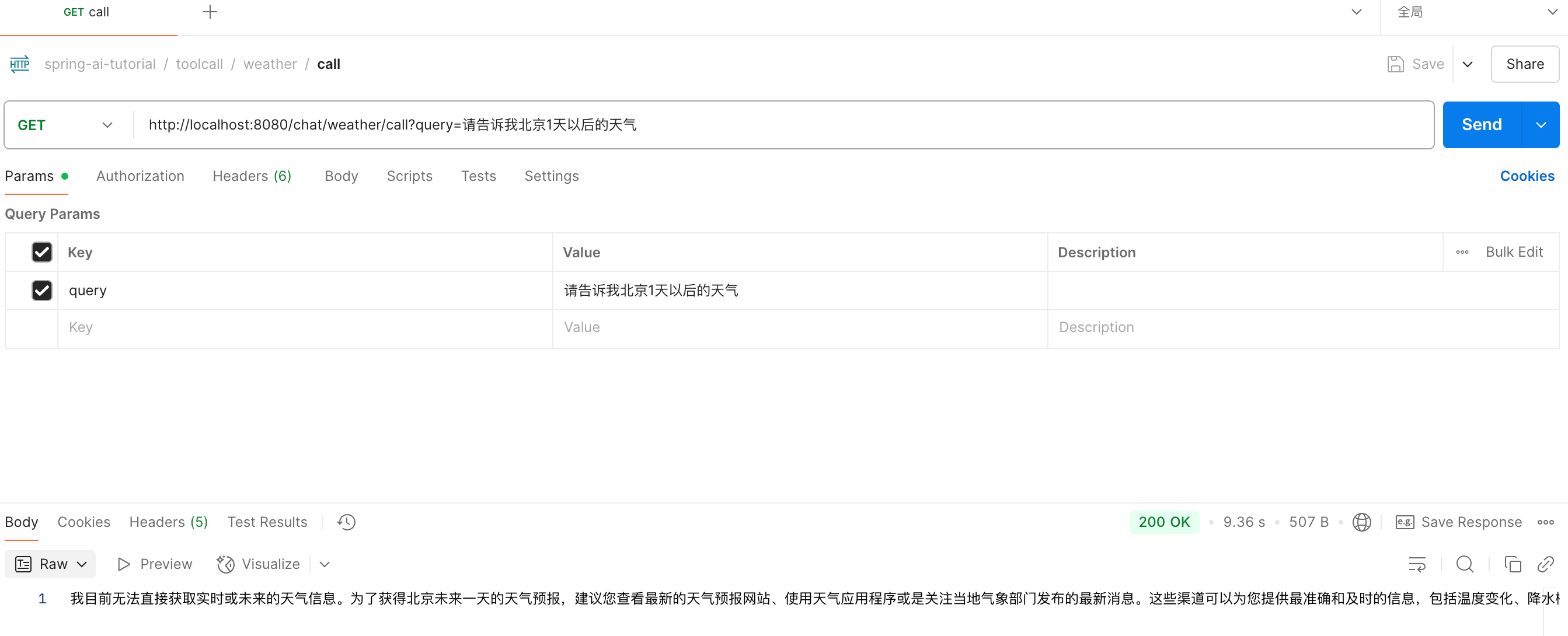Click the Preview play icon

click(x=124, y=564)
